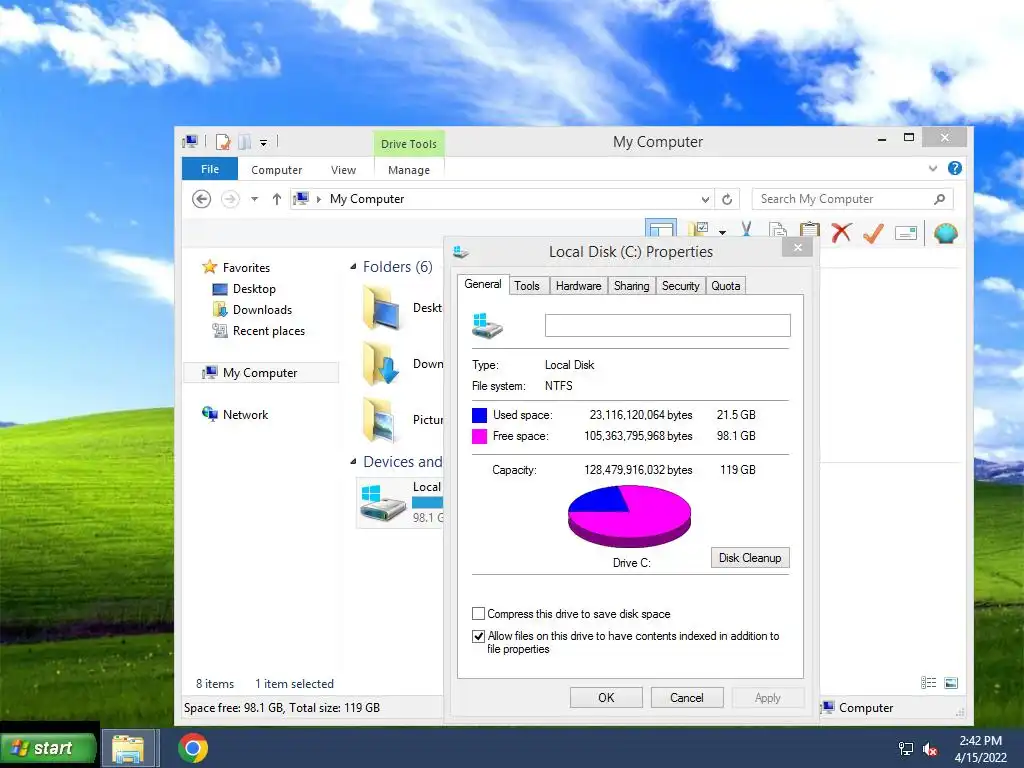Click the blue help question mark icon
1024x768 pixels.
click(955, 168)
